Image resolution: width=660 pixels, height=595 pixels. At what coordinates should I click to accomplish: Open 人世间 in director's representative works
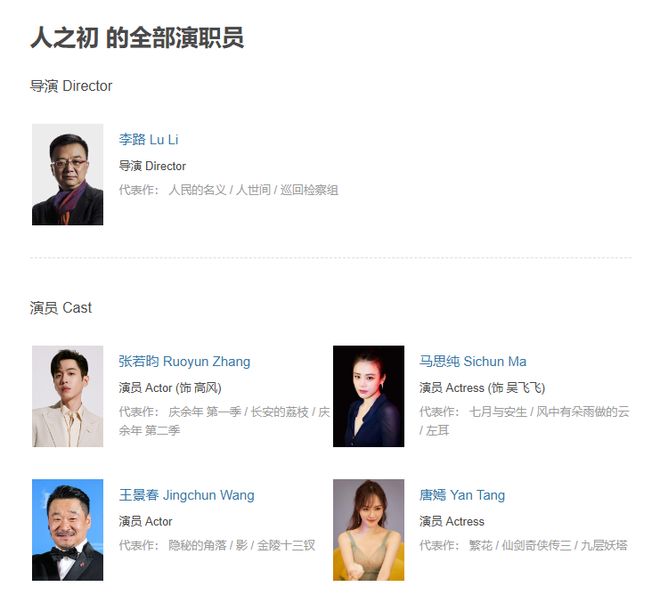click(x=253, y=190)
